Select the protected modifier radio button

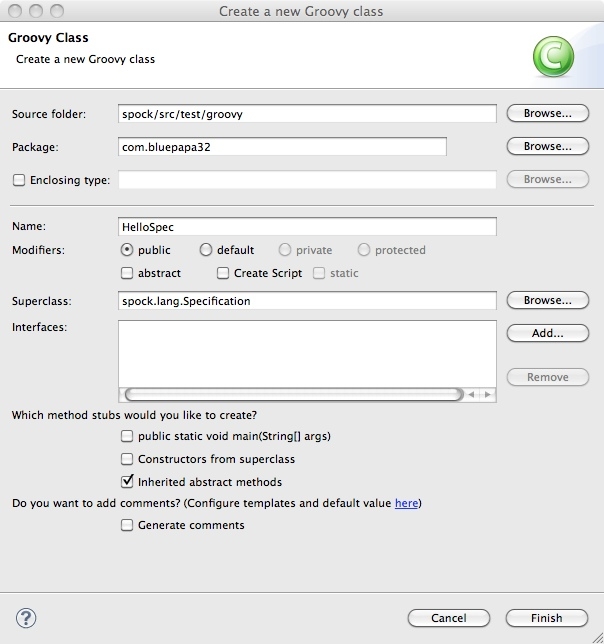363,250
